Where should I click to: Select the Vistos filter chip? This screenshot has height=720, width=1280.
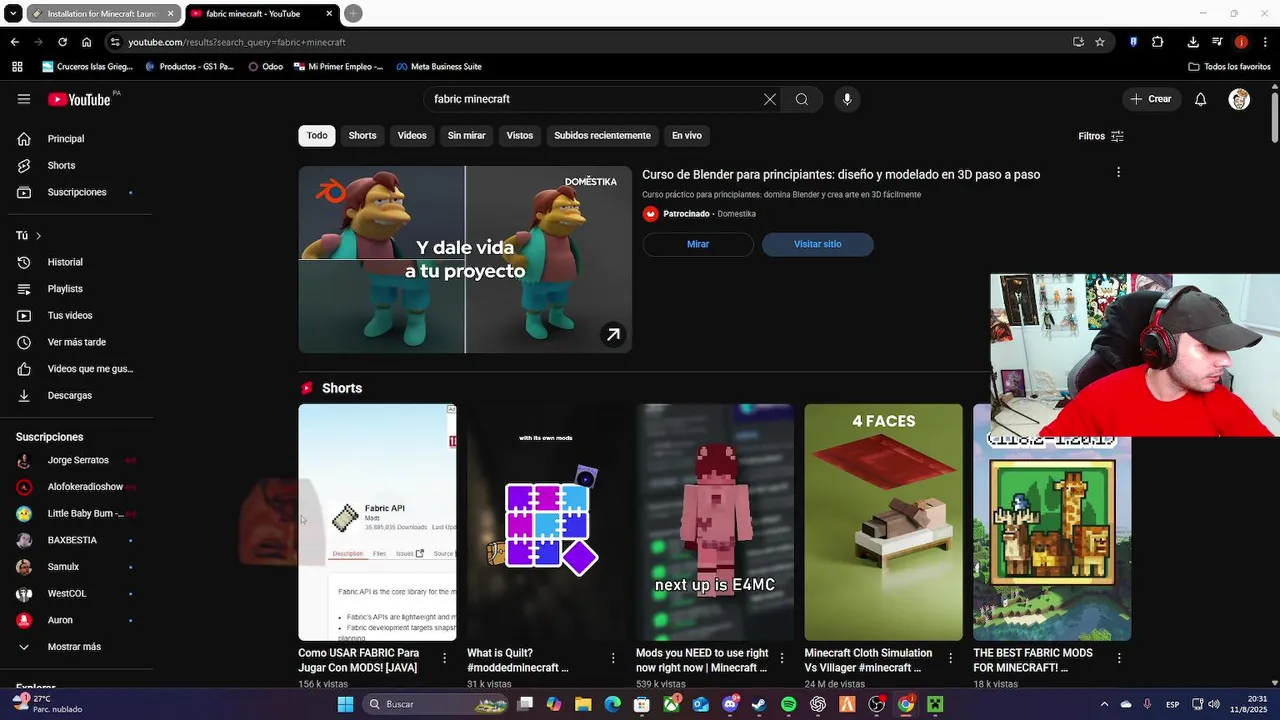click(x=520, y=136)
